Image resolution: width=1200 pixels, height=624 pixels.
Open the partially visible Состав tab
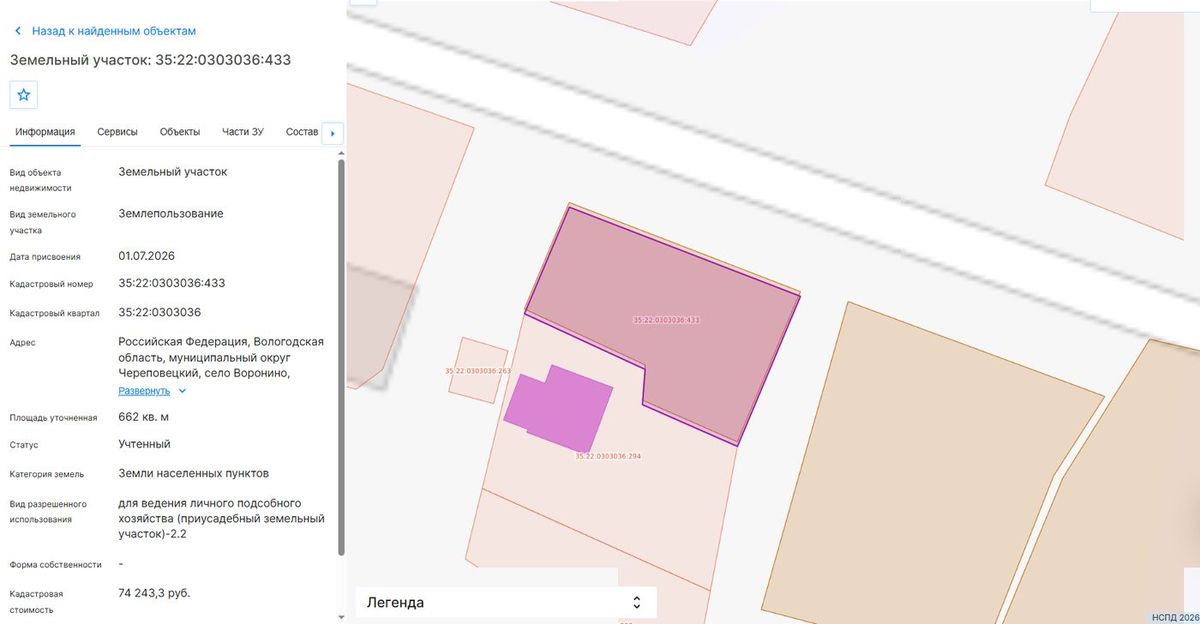[x=302, y=132]
